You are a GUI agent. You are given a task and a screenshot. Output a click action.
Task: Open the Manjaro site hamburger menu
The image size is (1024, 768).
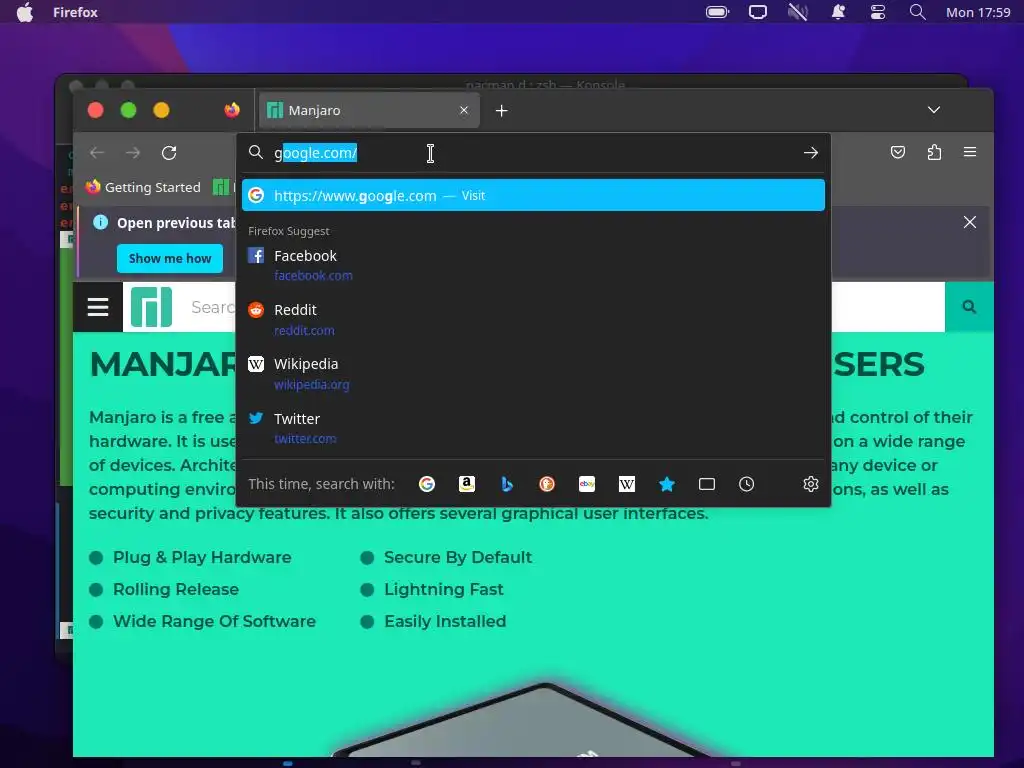[98, 307]
